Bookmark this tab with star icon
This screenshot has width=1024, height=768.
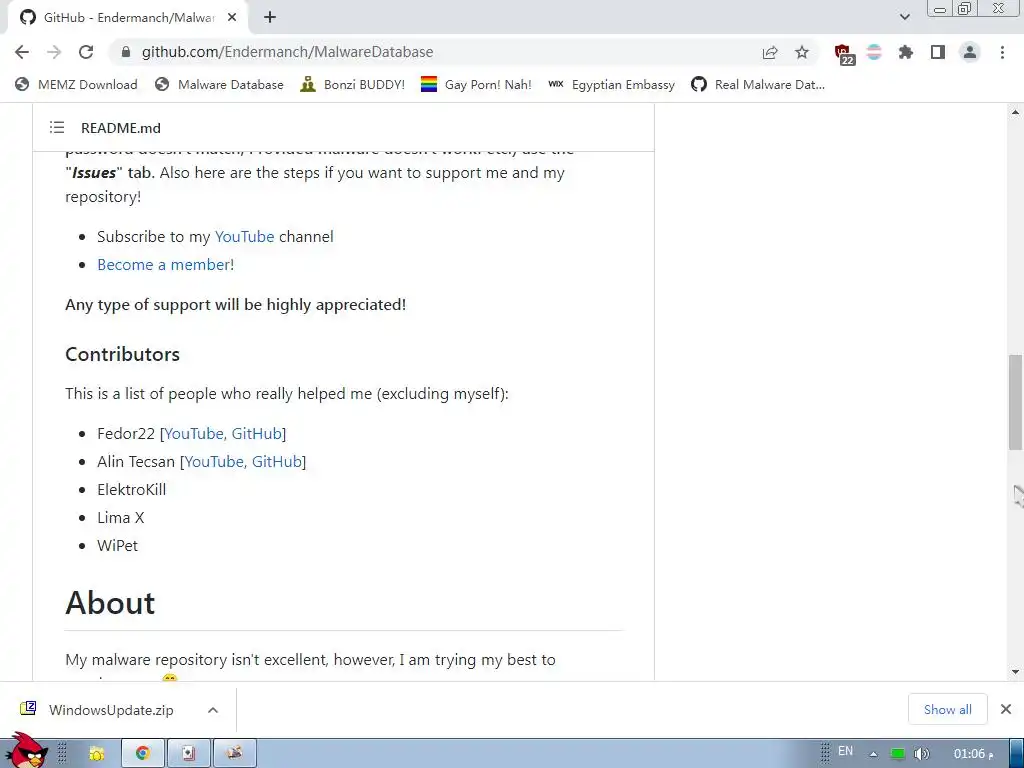click(802, 52)
